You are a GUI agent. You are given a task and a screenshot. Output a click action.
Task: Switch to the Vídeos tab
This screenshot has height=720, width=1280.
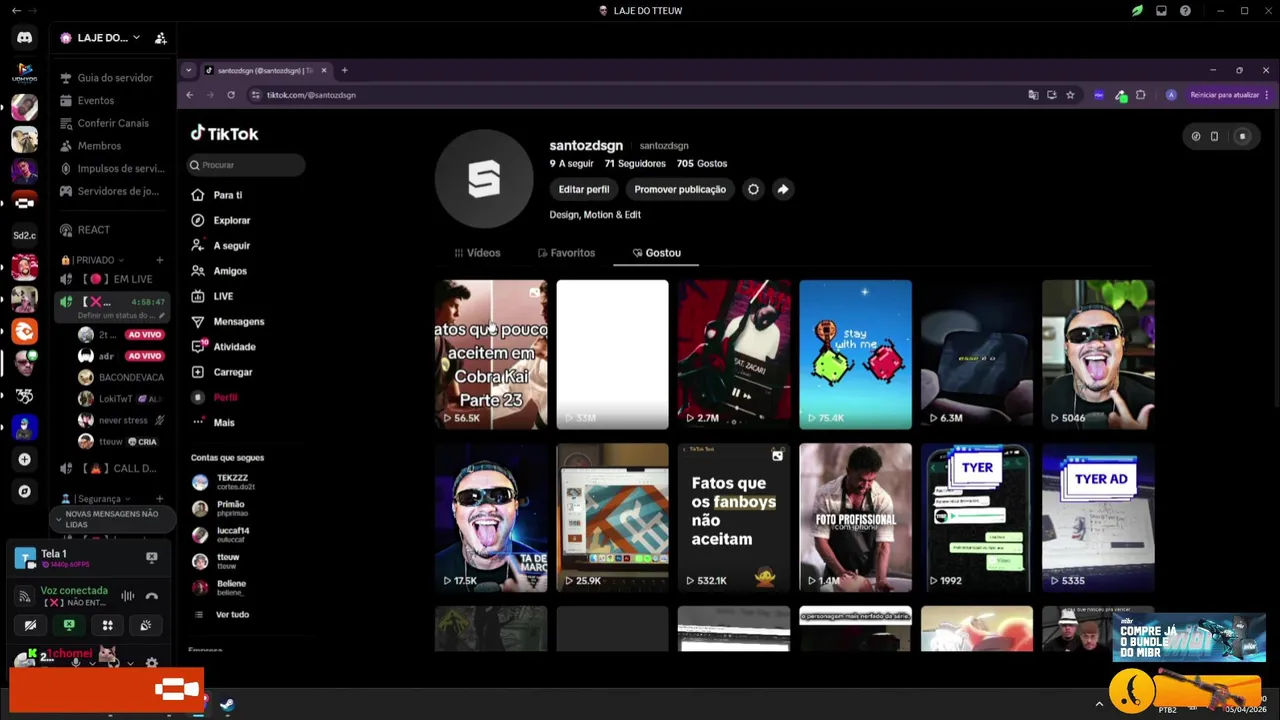coord(477,253)
